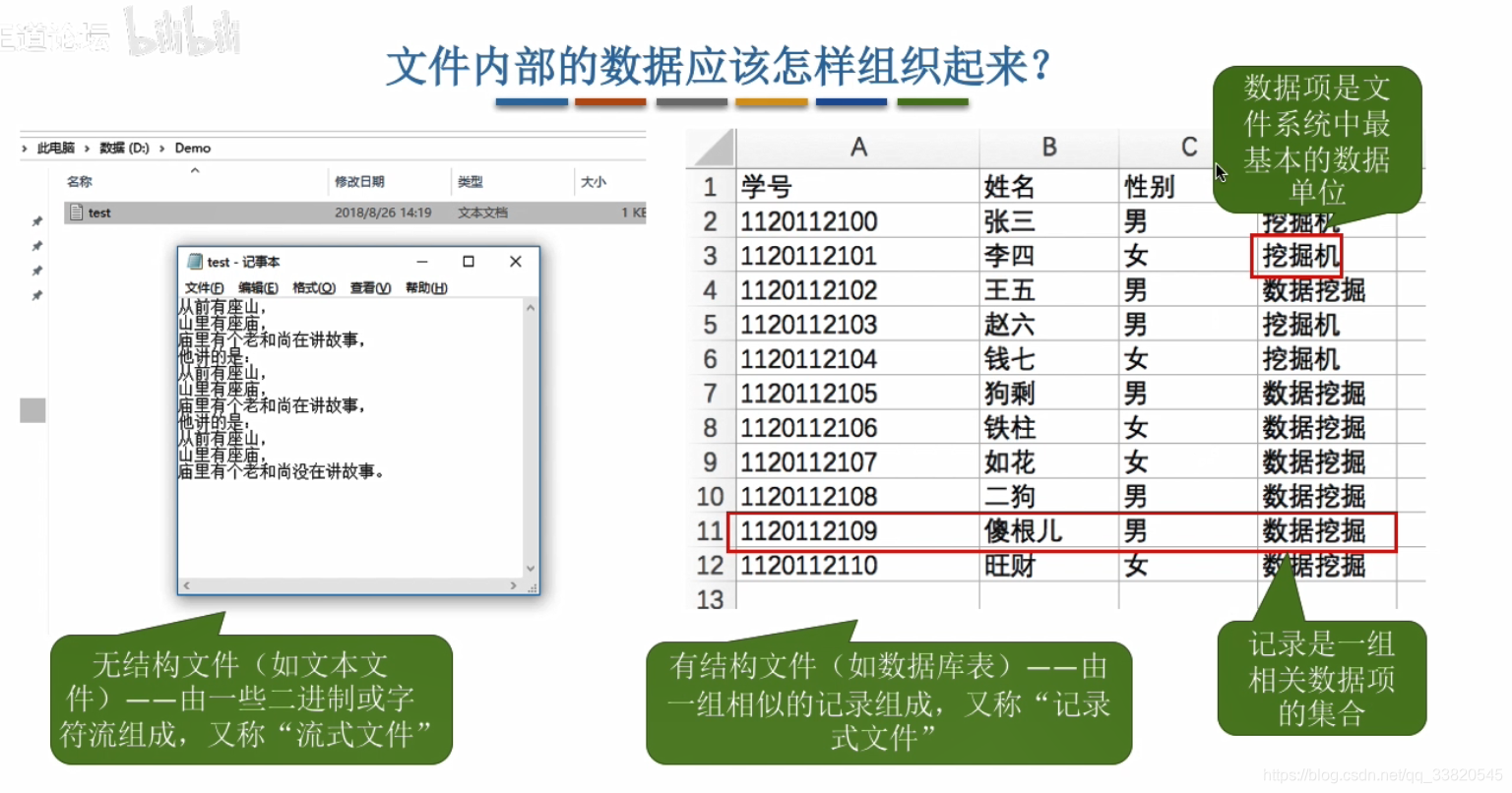Select spreadsheet row 11 header
Viewport: 1512px width, 793px height.
(711, 531)
